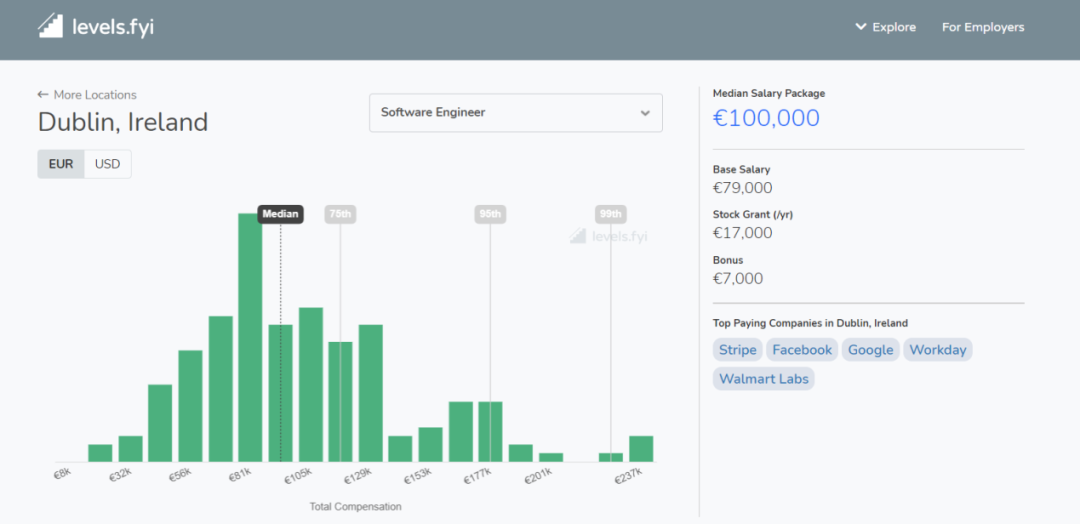Viewport: 1080px width, 524px height.
Task: Click the levels.fyi brand name in header
Action: click(113, 27)
